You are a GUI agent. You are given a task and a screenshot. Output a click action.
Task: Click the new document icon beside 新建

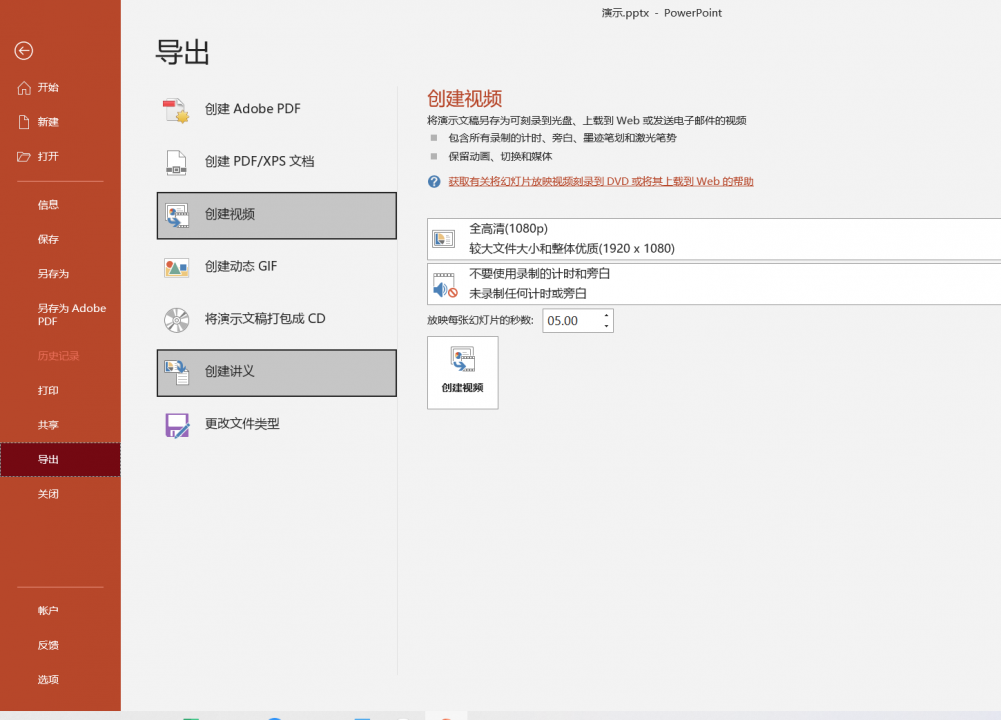(x=24, y=122)
